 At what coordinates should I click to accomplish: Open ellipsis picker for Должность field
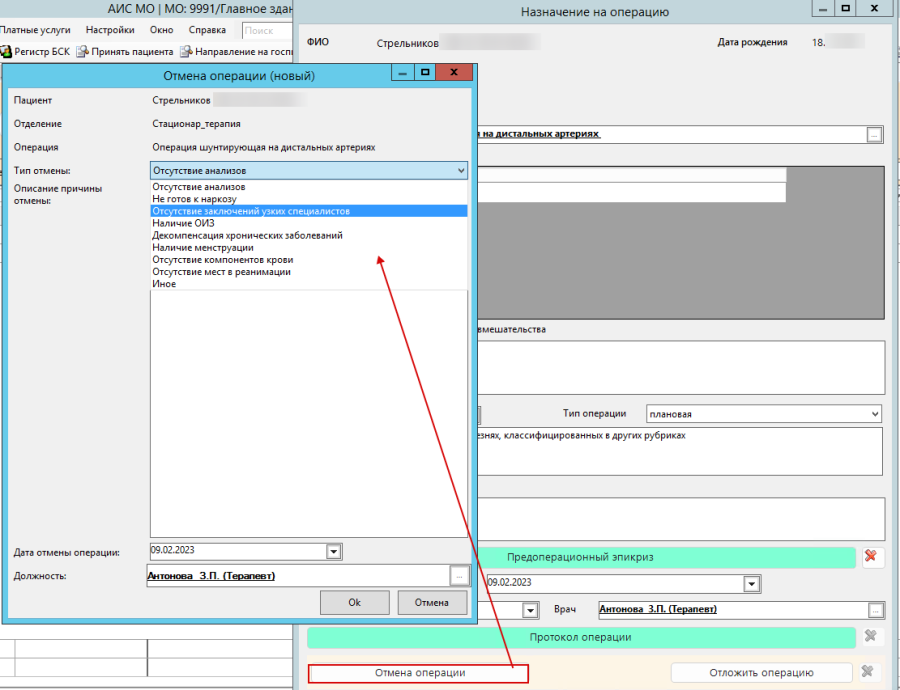pyautogui.click(x=459, y=576)
